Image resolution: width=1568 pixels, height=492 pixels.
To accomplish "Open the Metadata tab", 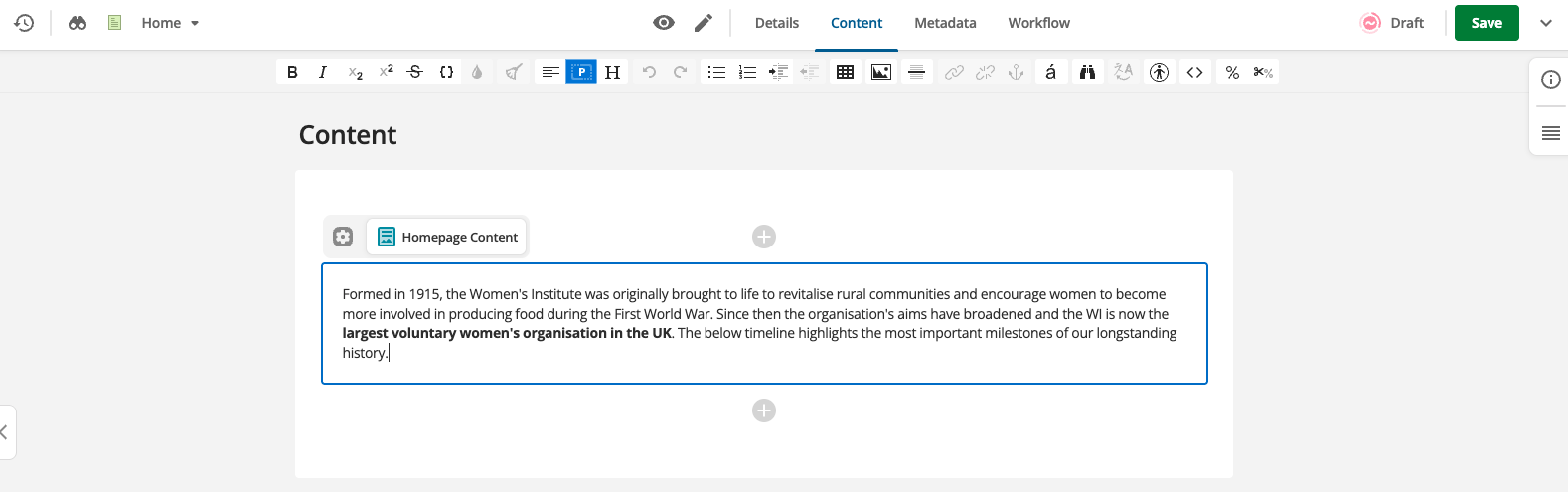I will (945, 23).
